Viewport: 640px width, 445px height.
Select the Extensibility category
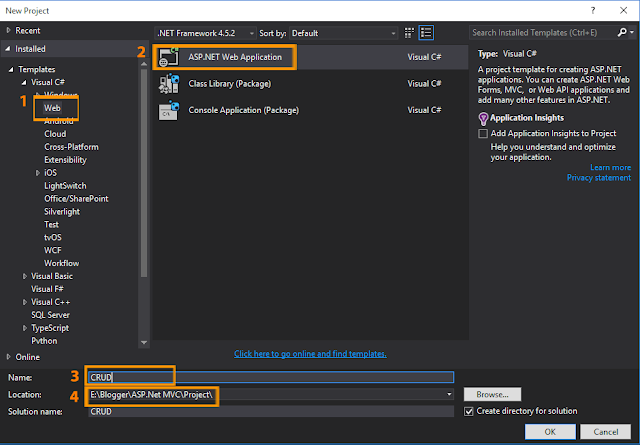(65, 160)
